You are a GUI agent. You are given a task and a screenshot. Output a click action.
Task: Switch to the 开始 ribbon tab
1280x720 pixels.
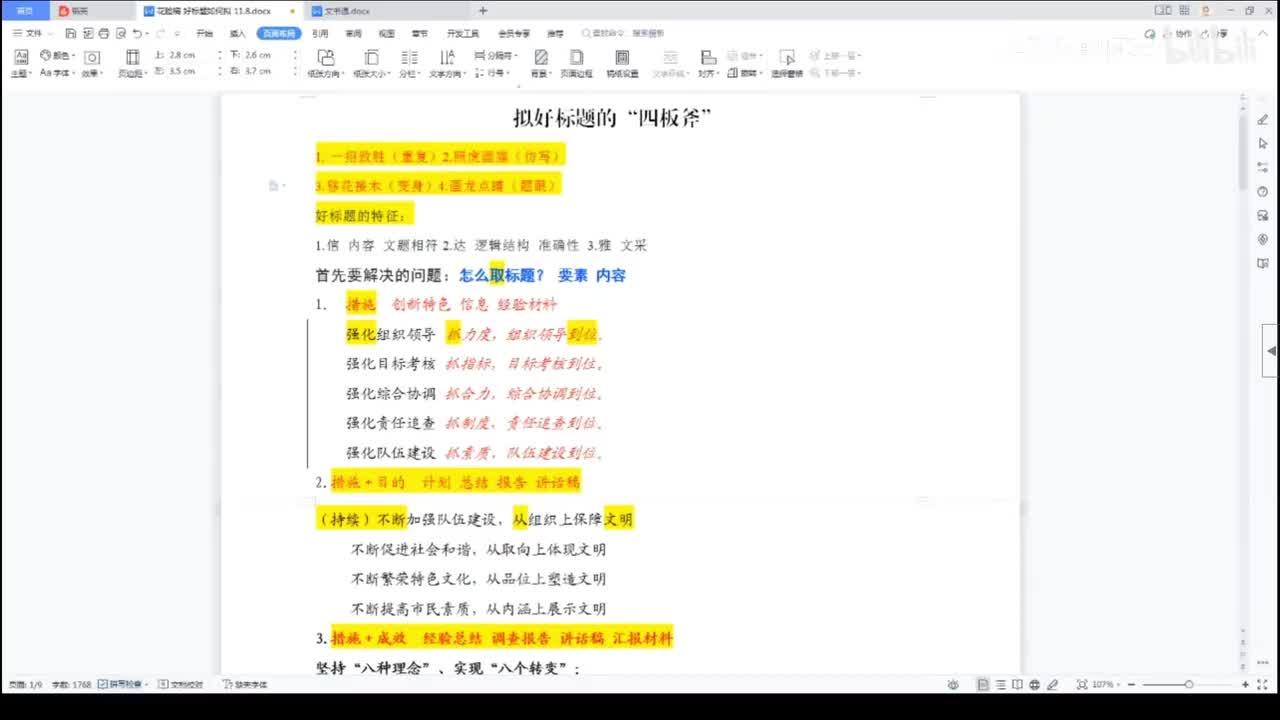(x=204, y=33)
